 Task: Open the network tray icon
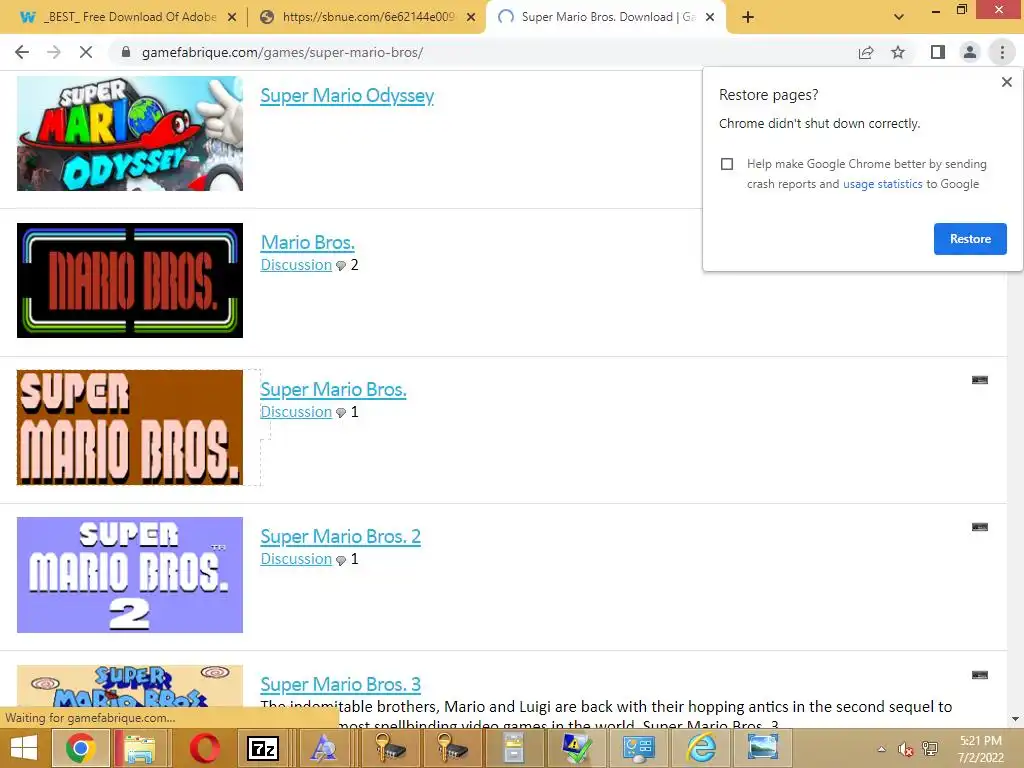coord(930,749)
